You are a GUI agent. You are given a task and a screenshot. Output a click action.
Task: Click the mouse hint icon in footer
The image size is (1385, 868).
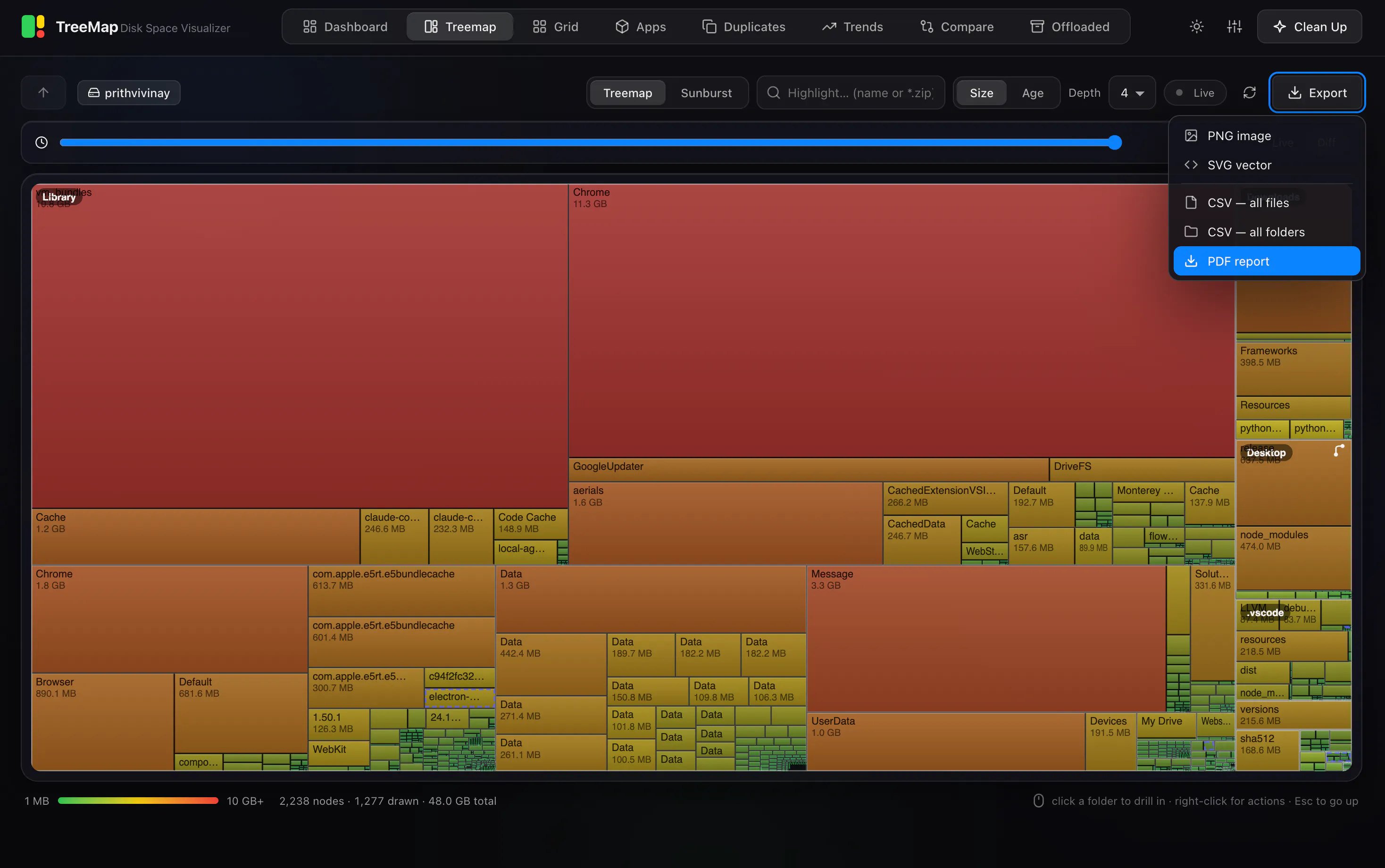click(x=1038, y=800)
